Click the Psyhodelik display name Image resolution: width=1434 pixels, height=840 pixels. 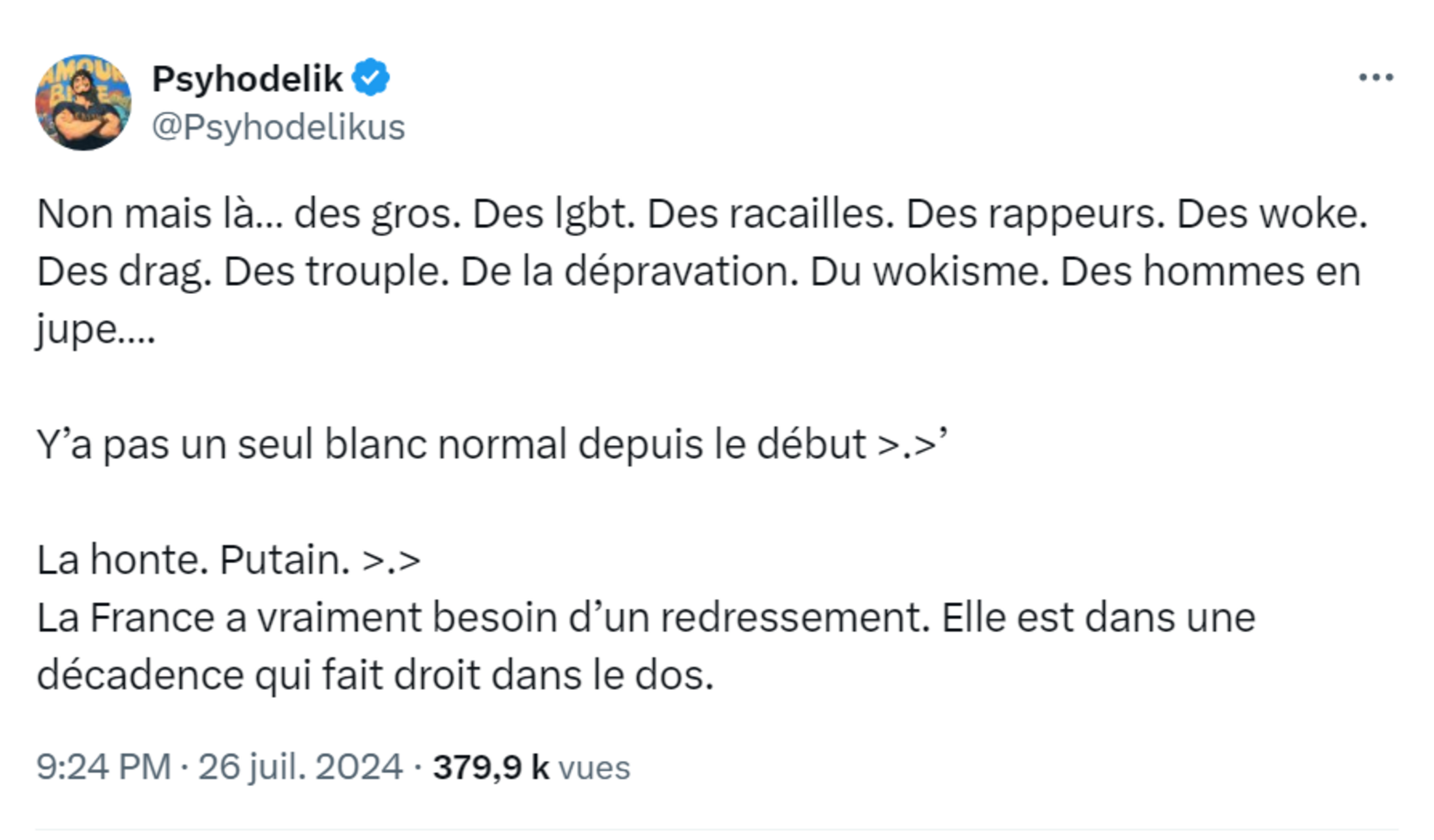point(247,79)
